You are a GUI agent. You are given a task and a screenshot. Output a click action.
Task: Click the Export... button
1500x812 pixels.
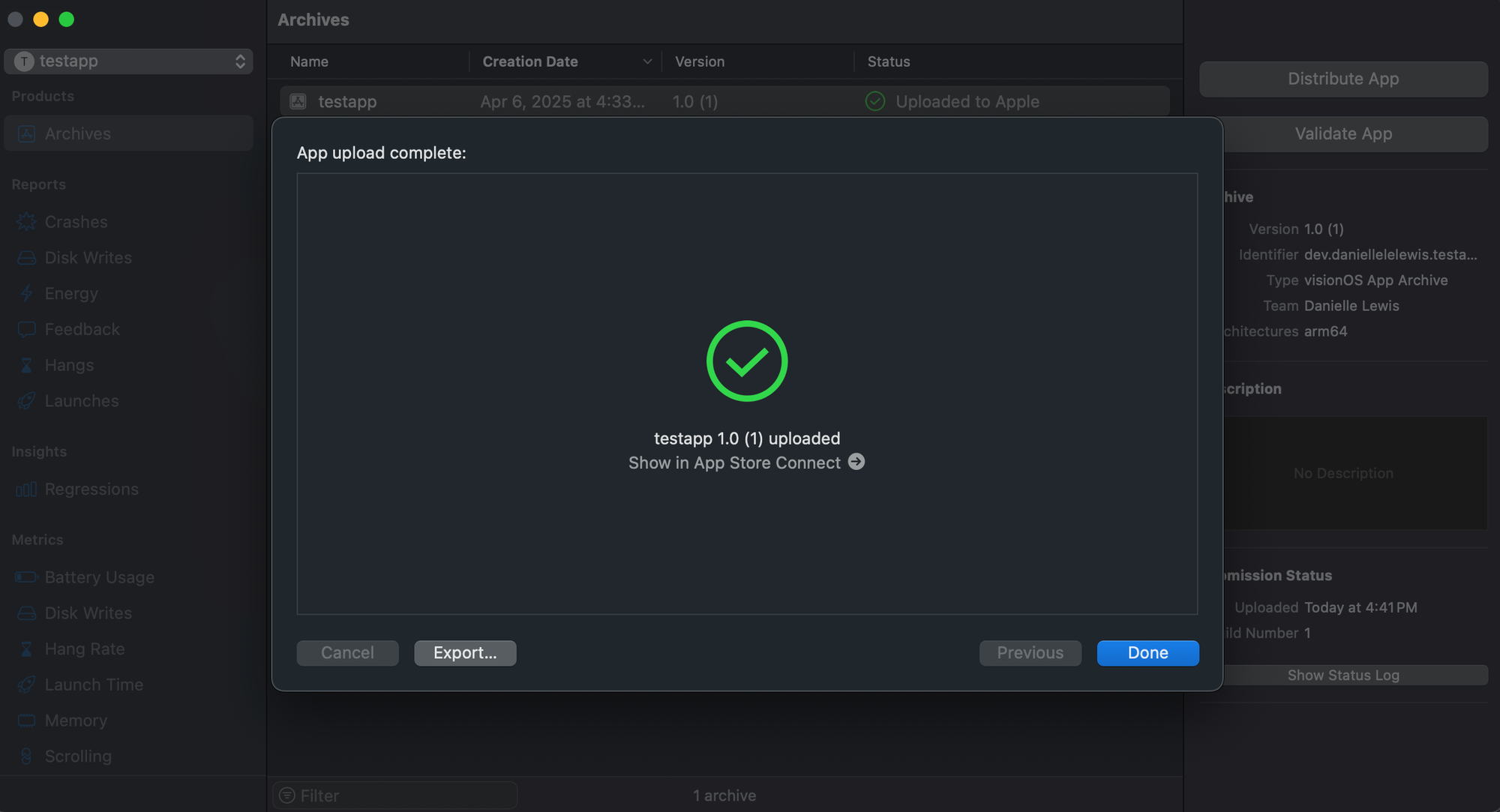pyautogui.click(x=465, y=653)
